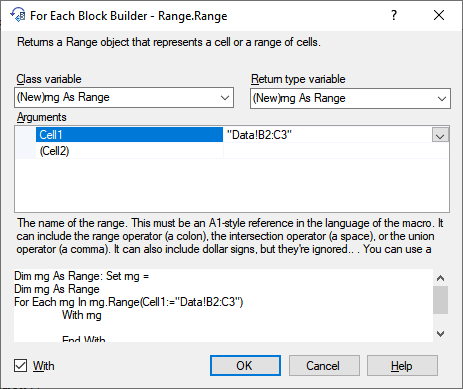Click the Class variable label
The height and width of the screenshot is (389, 463).
(x=49, y=79)
